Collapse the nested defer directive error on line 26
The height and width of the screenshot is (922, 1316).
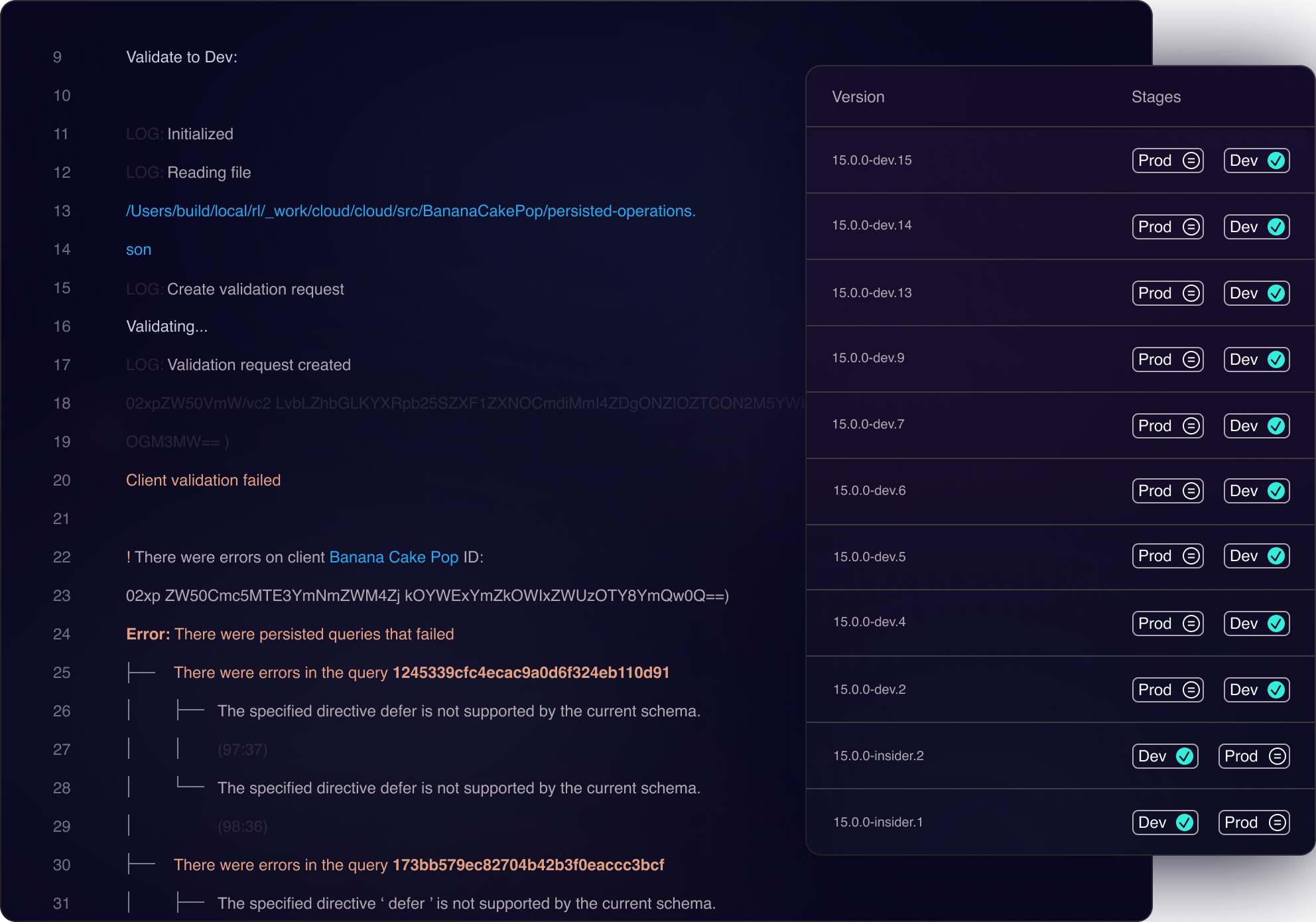point(190,711)
